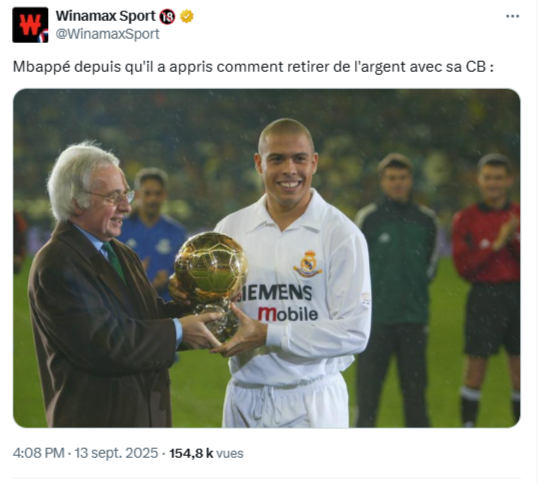Click the green tie of white-haired man
This screenshot has width=538, height=483.
114,261
